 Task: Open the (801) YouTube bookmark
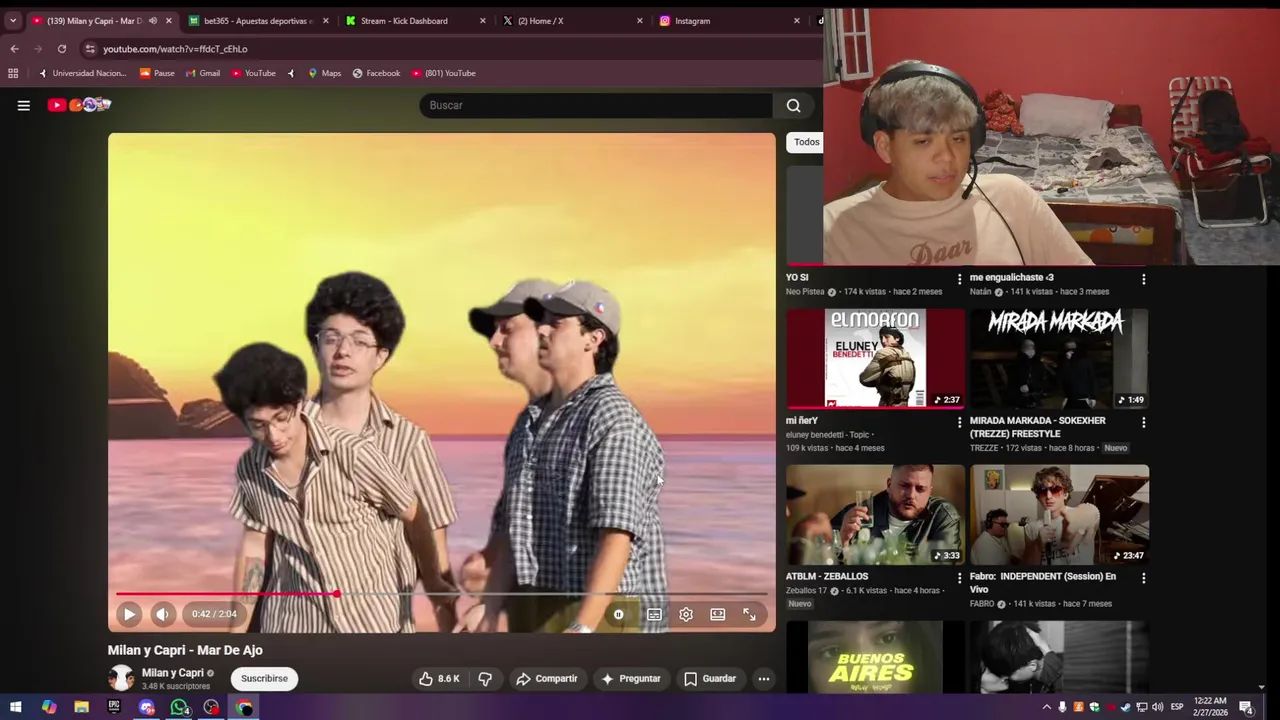[x=443, y=73]
